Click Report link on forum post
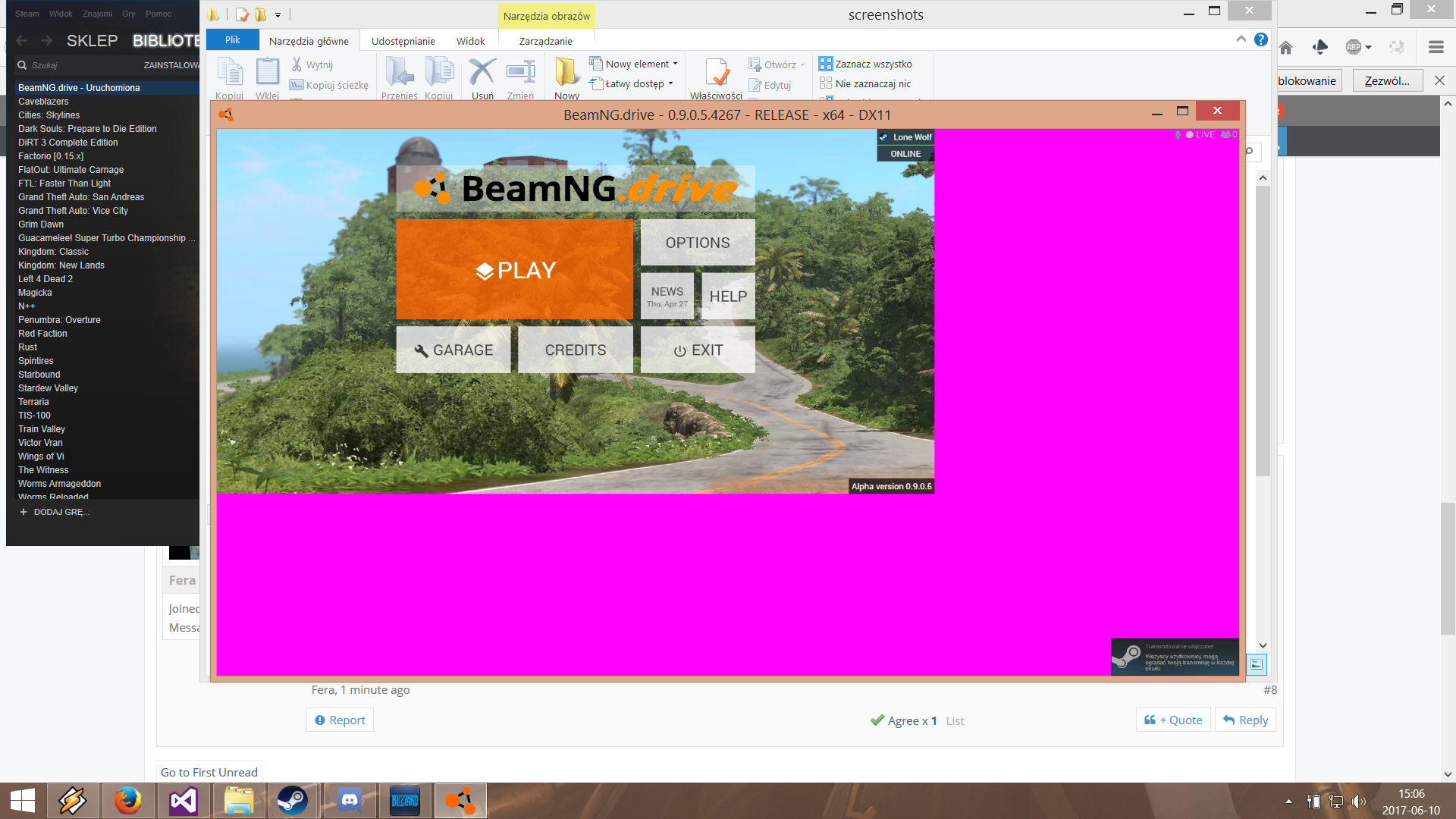The width and height of the screenshot is (1456, 819). 340,720
